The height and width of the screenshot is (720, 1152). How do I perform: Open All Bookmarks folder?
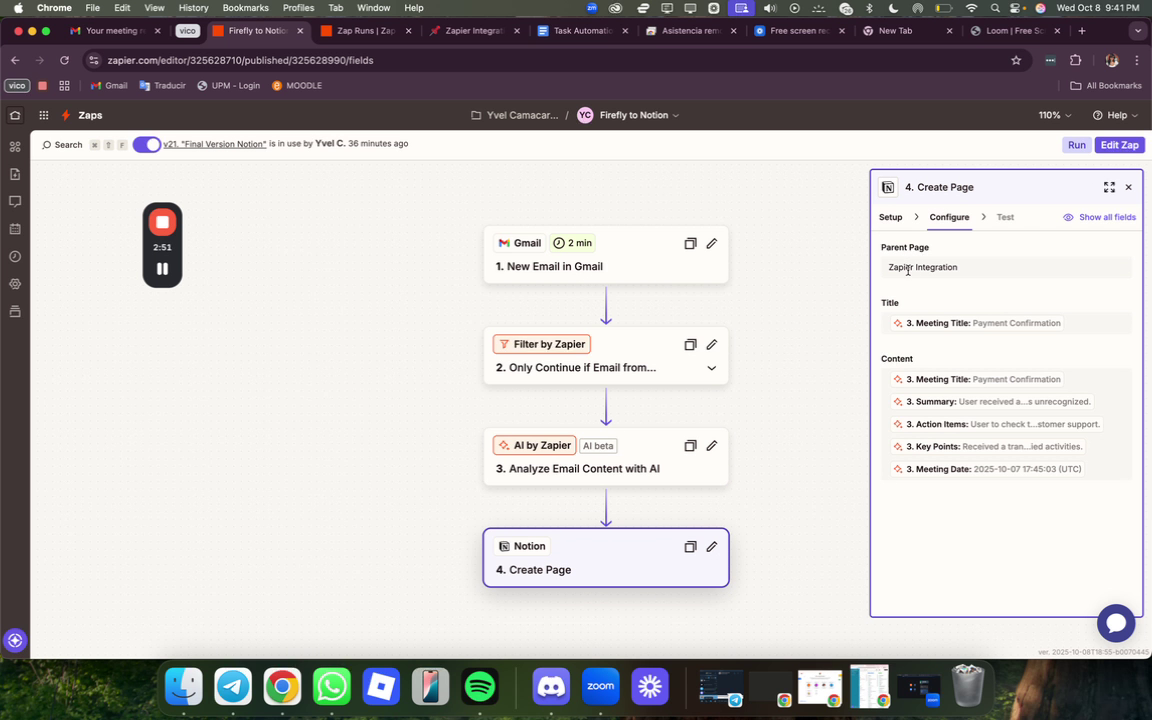pyautogui.click(x=1106, y=86)
